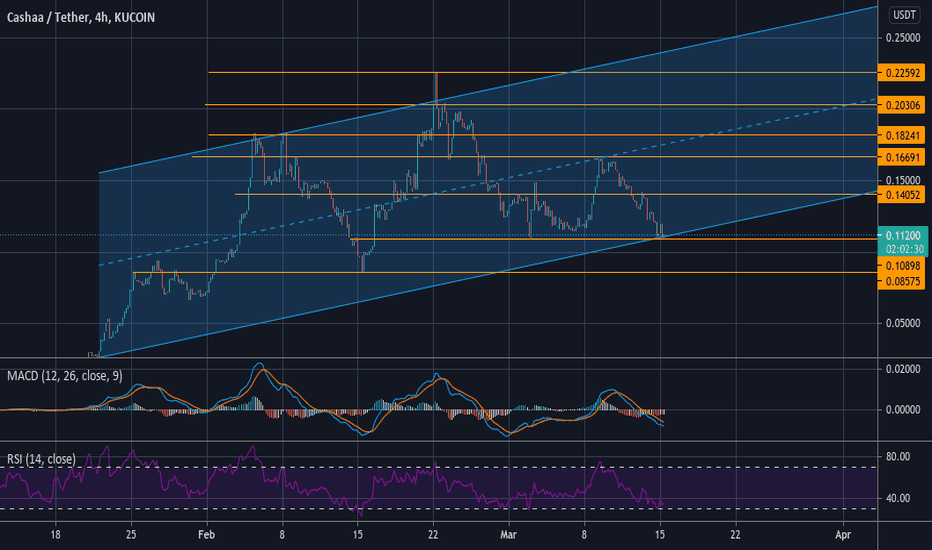Image resolution: width=932 pixels, height=550 pixels.
Task: Select the 0.22592 price label
Action: [901, 73]
